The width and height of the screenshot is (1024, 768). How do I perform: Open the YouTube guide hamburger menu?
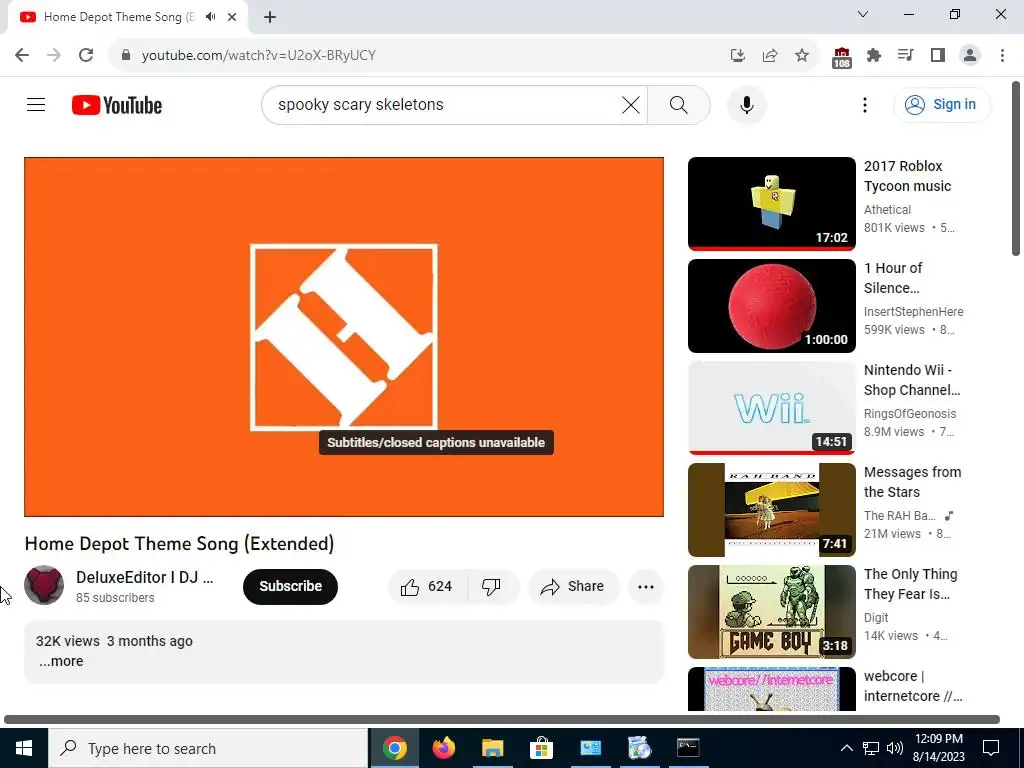36,104
